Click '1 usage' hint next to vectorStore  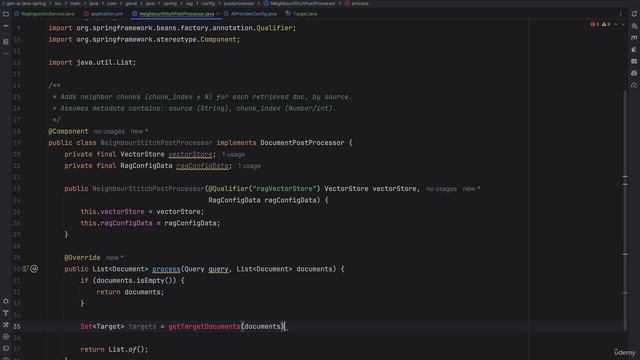click(233, 154)
